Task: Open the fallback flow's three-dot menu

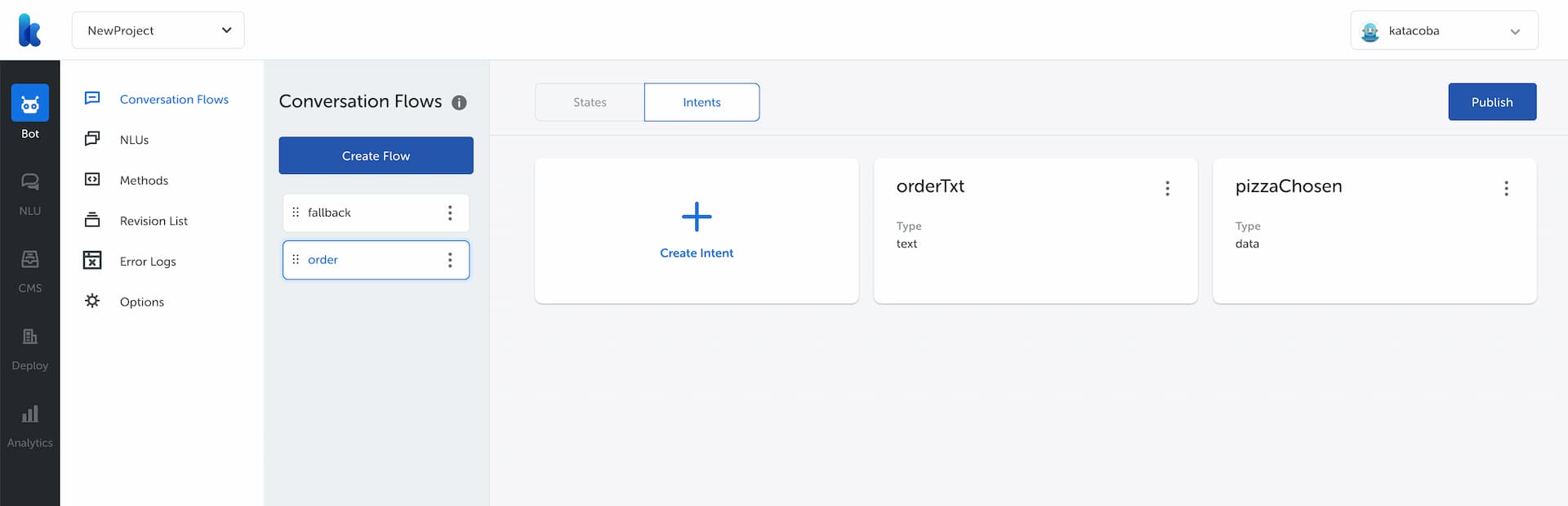Action: 450,213
